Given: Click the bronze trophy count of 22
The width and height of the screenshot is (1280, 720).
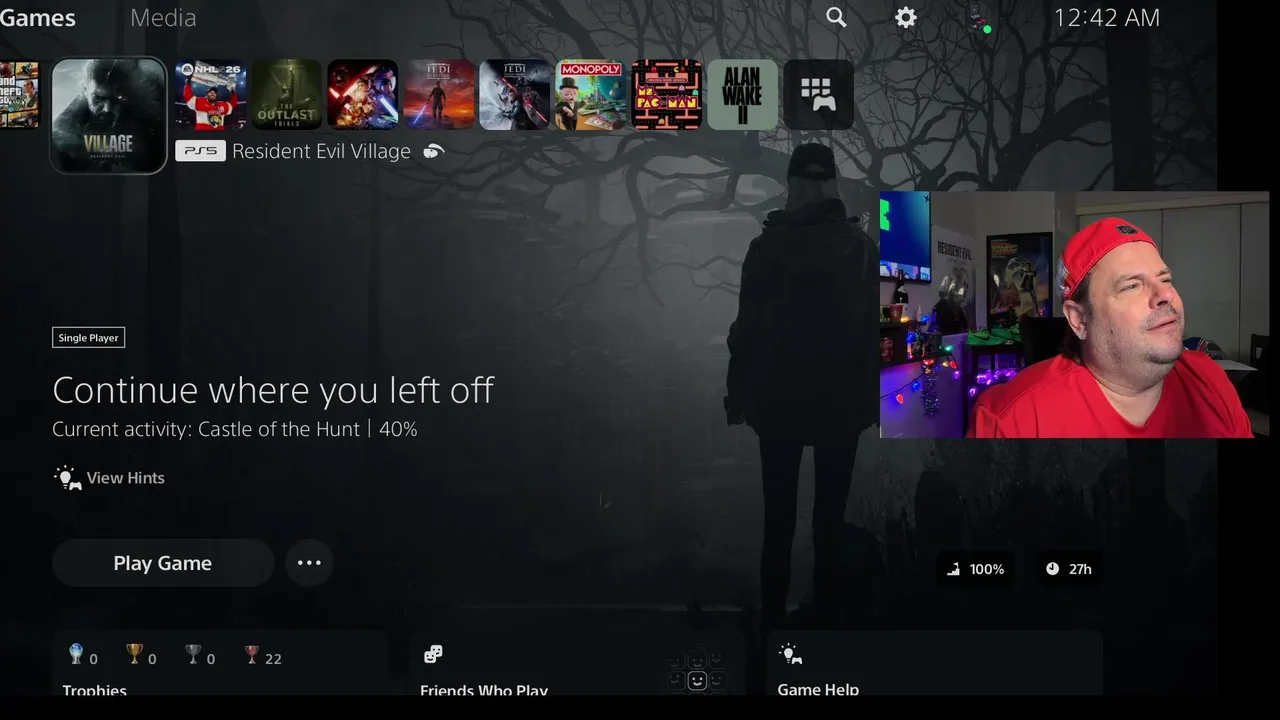Looking at the screenshot, I should click(x=263, y=656).
